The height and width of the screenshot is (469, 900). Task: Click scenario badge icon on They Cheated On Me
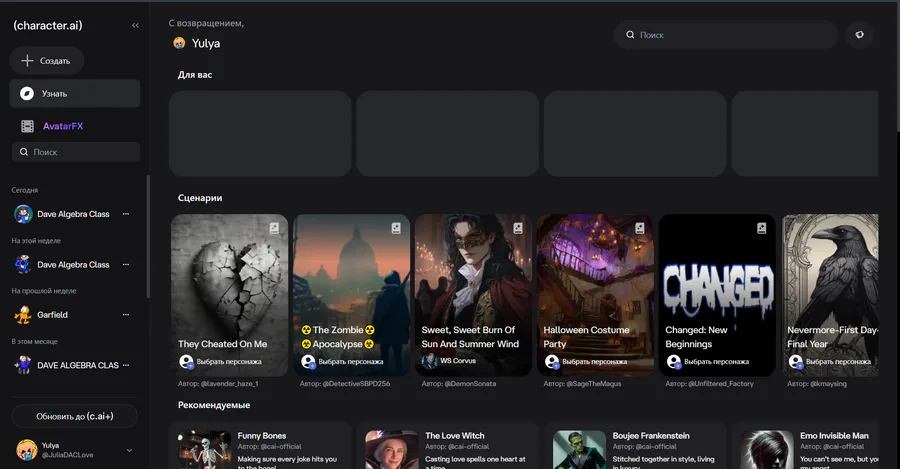click(274, 228)
